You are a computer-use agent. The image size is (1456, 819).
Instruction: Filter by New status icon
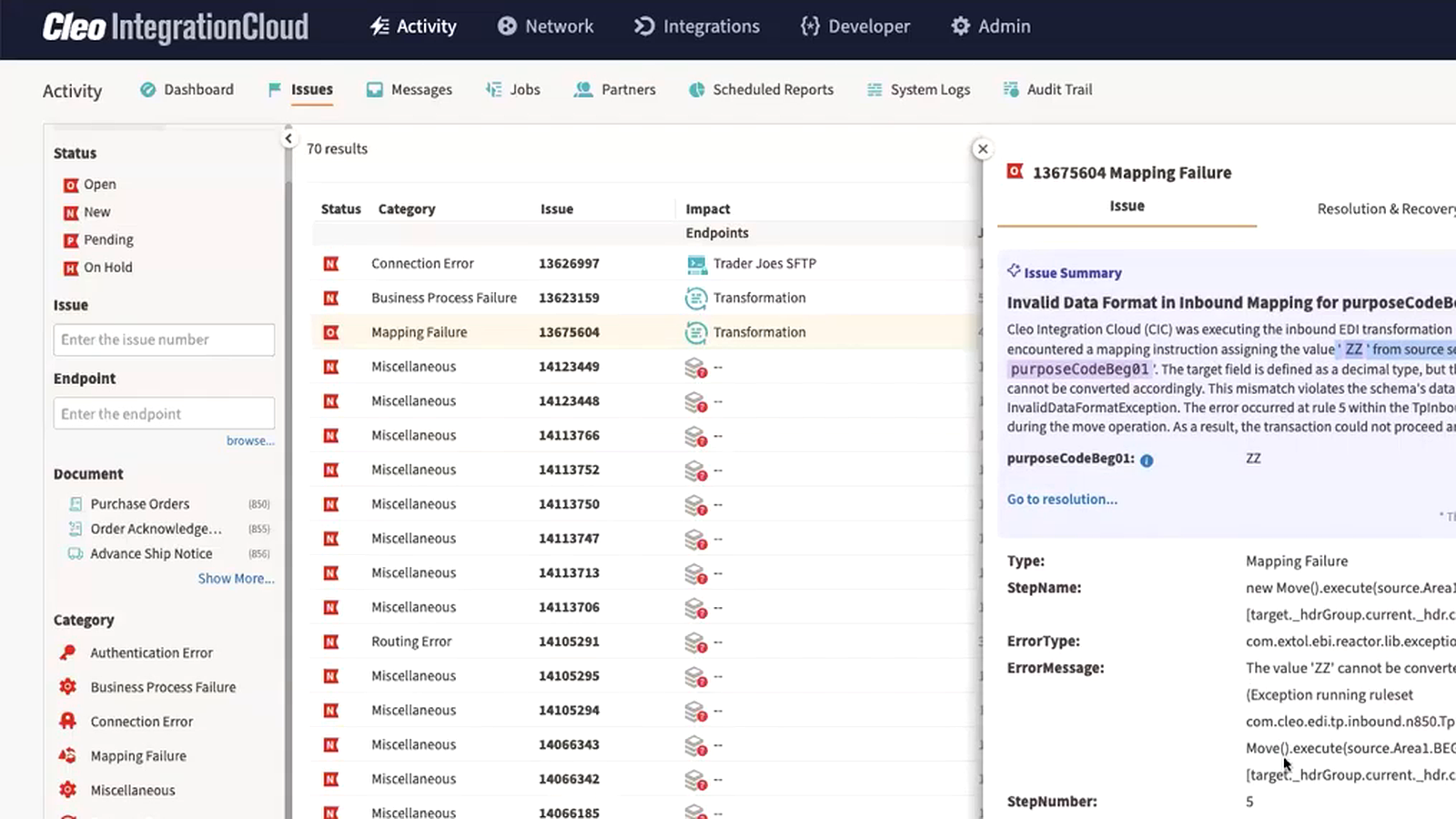tap(71, 213)
